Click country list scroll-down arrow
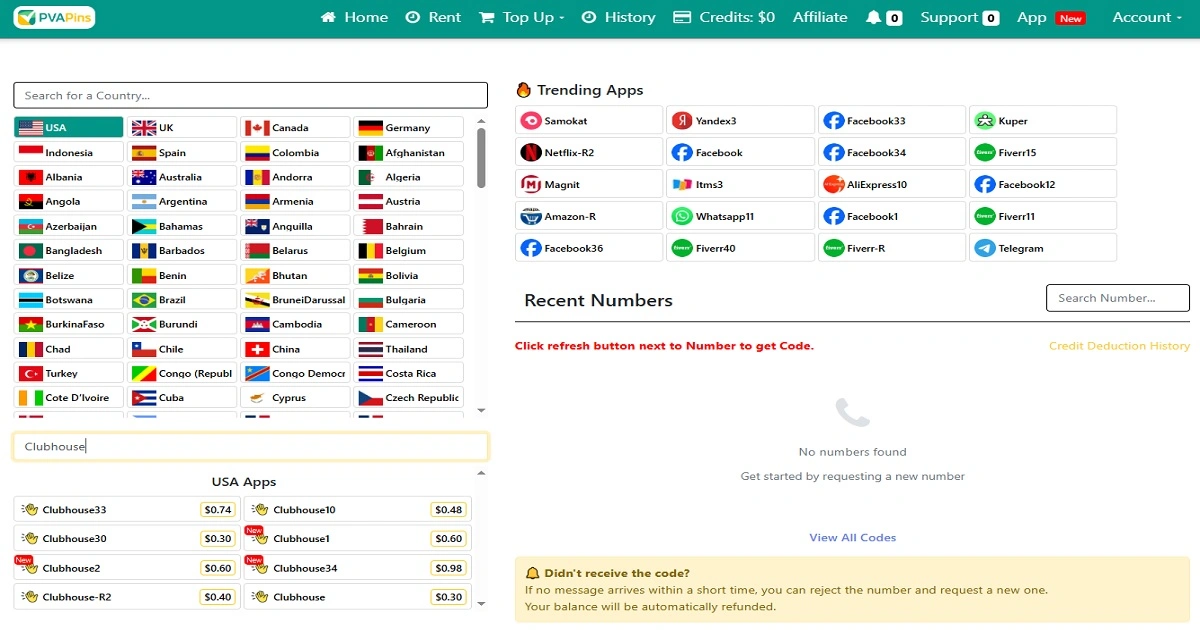 [x=481, y=410]
